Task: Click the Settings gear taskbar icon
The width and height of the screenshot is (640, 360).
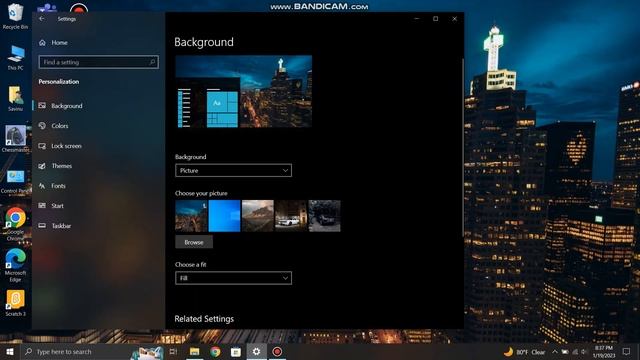Action: (x=256, y=352)
